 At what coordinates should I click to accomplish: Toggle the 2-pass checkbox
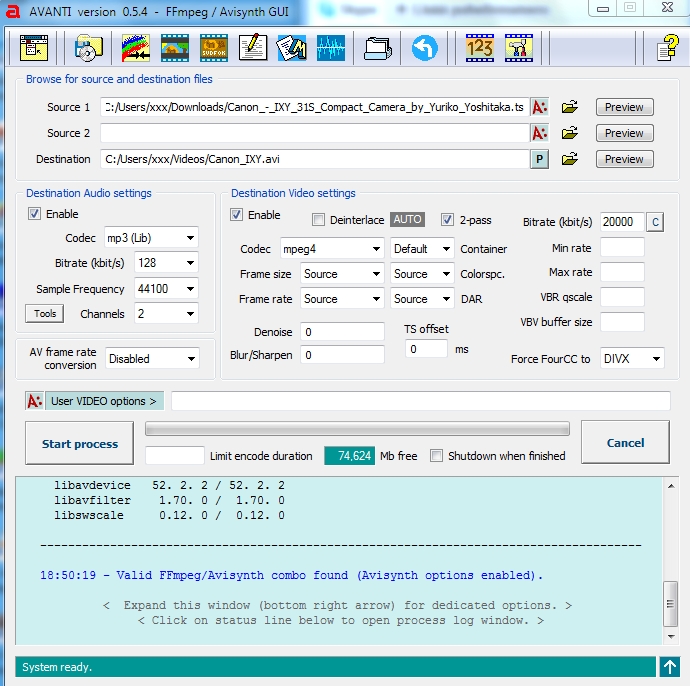[x=447, y=220]
